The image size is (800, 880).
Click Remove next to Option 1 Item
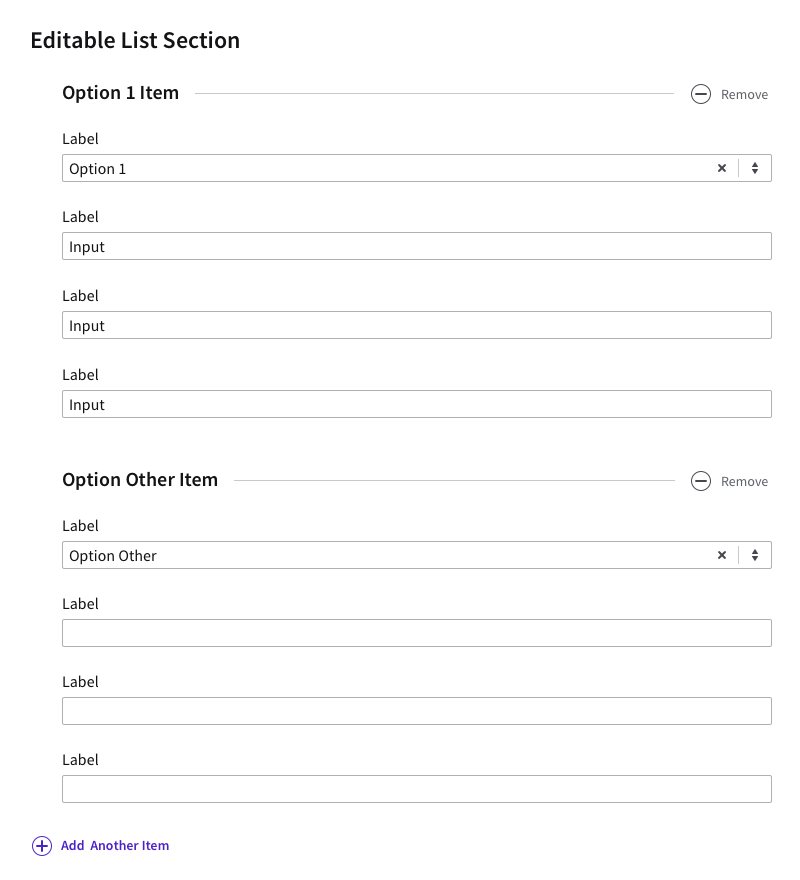(x=744, y=94)
